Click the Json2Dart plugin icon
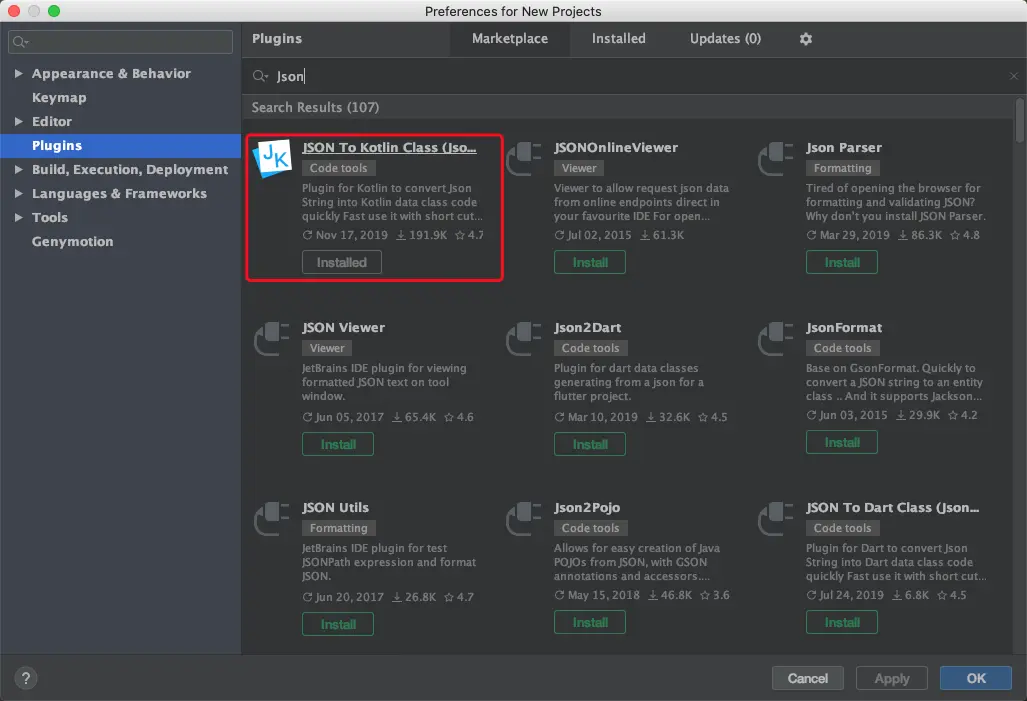 (x=524, y=339)
